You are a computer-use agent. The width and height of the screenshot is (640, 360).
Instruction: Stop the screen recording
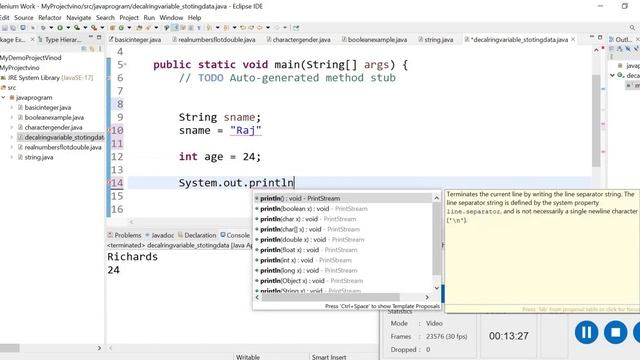(616, 332)
